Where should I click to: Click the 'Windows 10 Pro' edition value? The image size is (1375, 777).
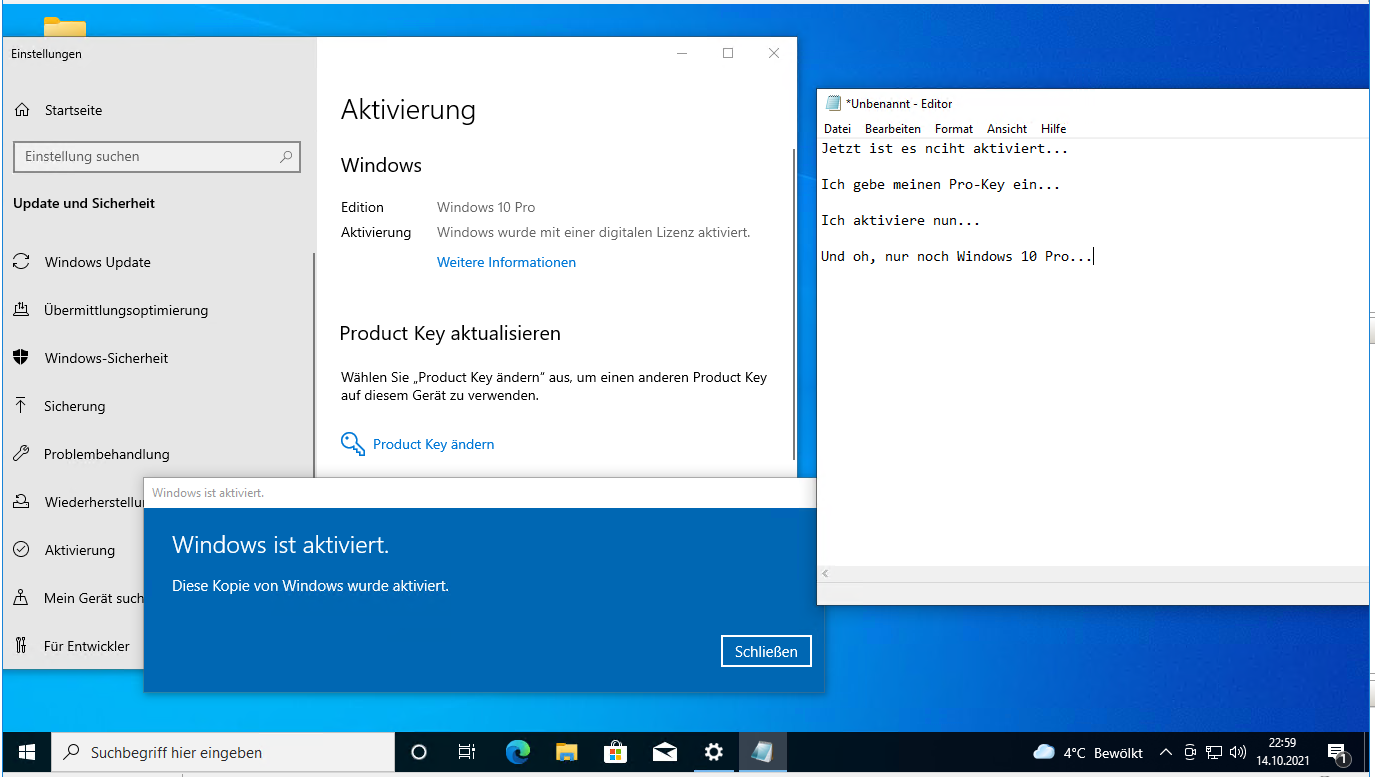486,207
